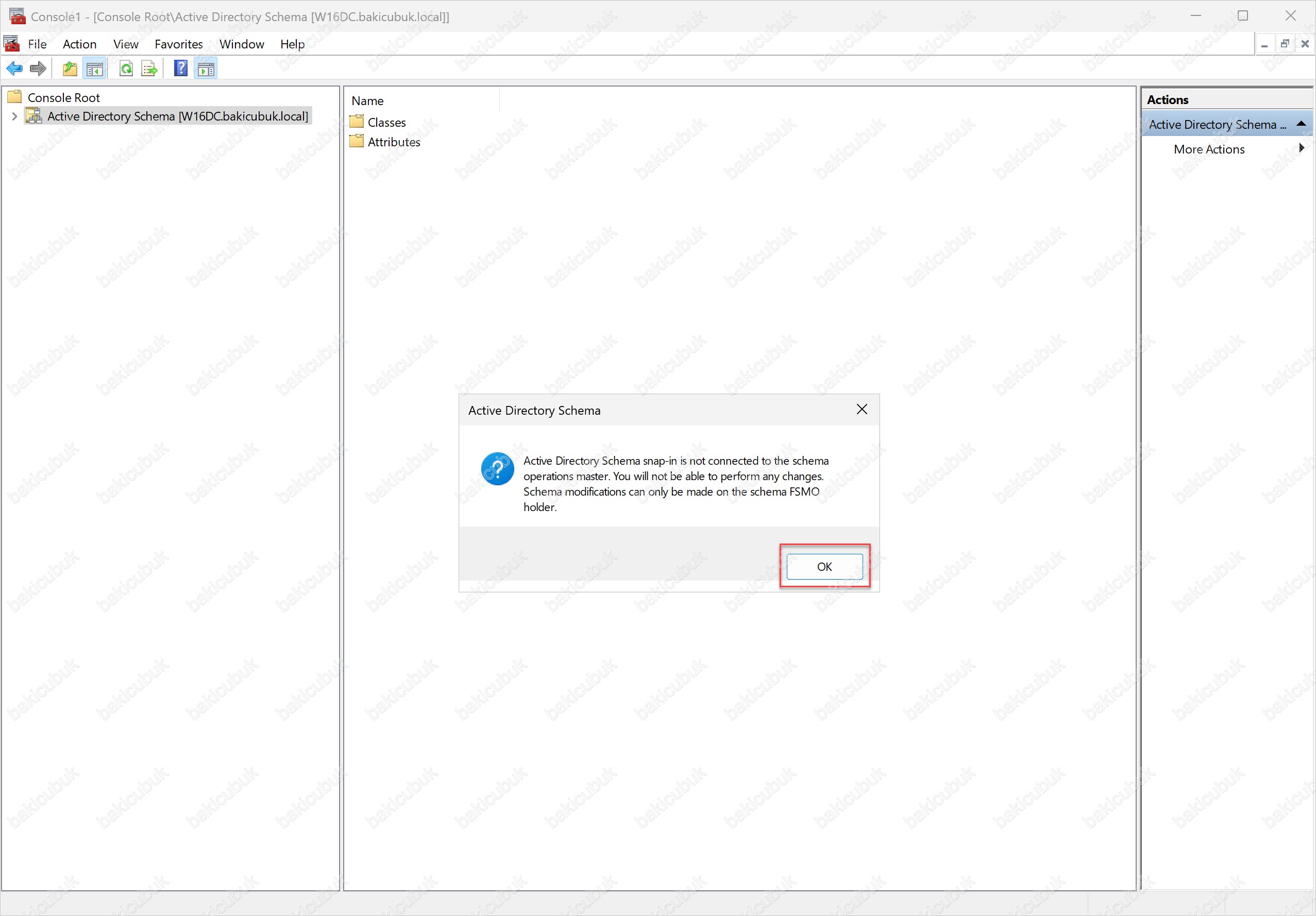Close the inner console child window
Screen dimensions: 1316x916
coord(1305,44)
